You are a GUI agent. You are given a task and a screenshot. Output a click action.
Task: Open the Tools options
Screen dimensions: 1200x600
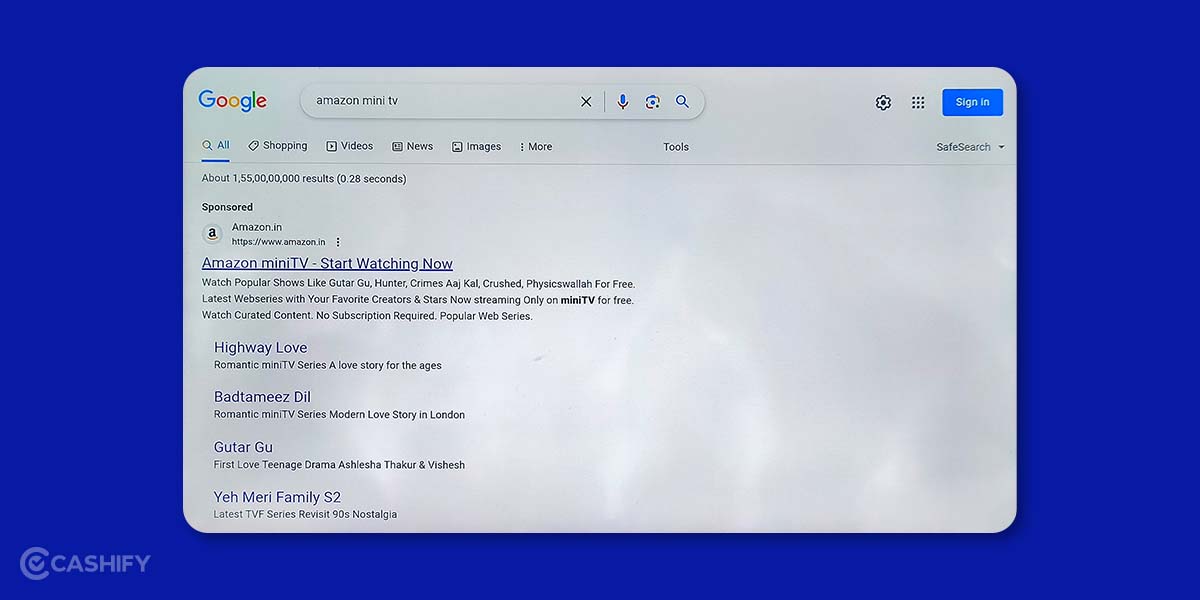click(676, 147)
